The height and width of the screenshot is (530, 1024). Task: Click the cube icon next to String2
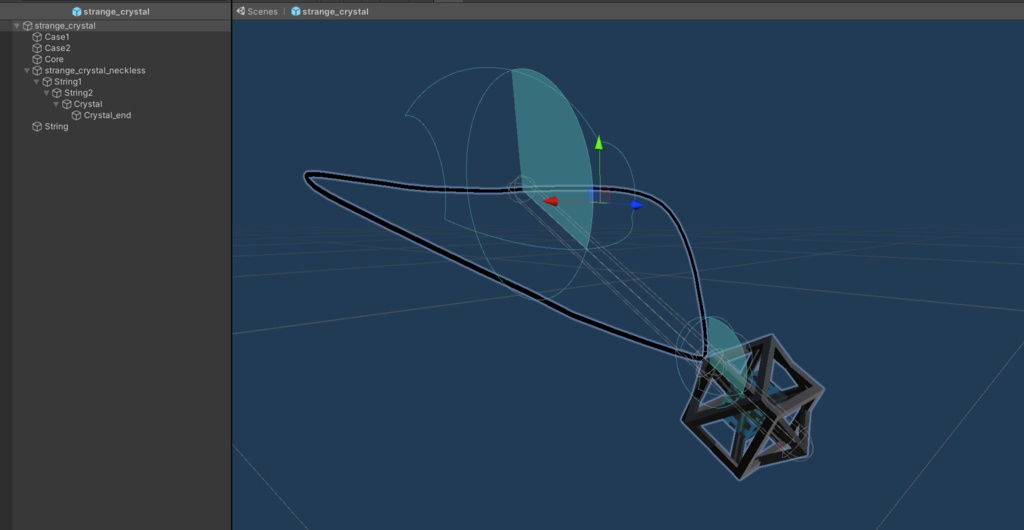[57, 93]
